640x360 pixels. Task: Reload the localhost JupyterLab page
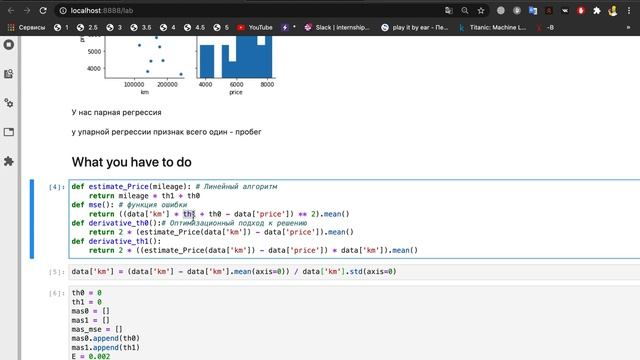[x=43, y=11]
